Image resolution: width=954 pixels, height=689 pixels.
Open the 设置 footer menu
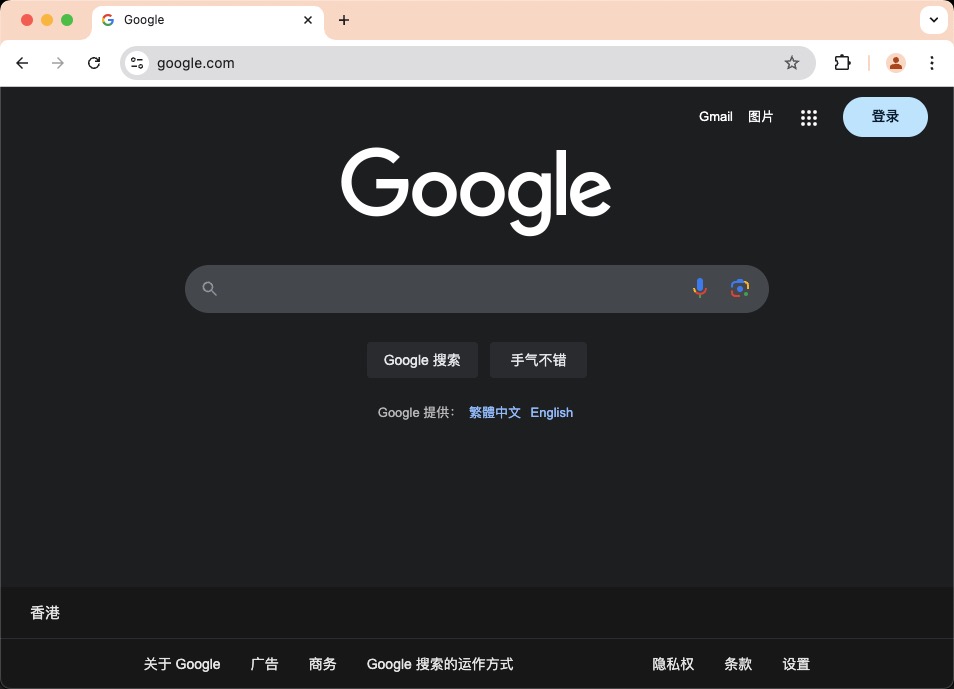[x=796, y=664]
